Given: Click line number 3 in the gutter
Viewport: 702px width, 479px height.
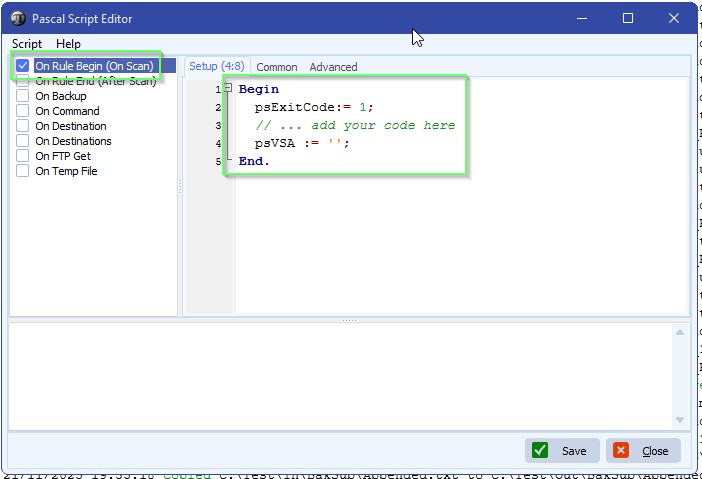Looking at the screenshot, I should coord(218,126).
